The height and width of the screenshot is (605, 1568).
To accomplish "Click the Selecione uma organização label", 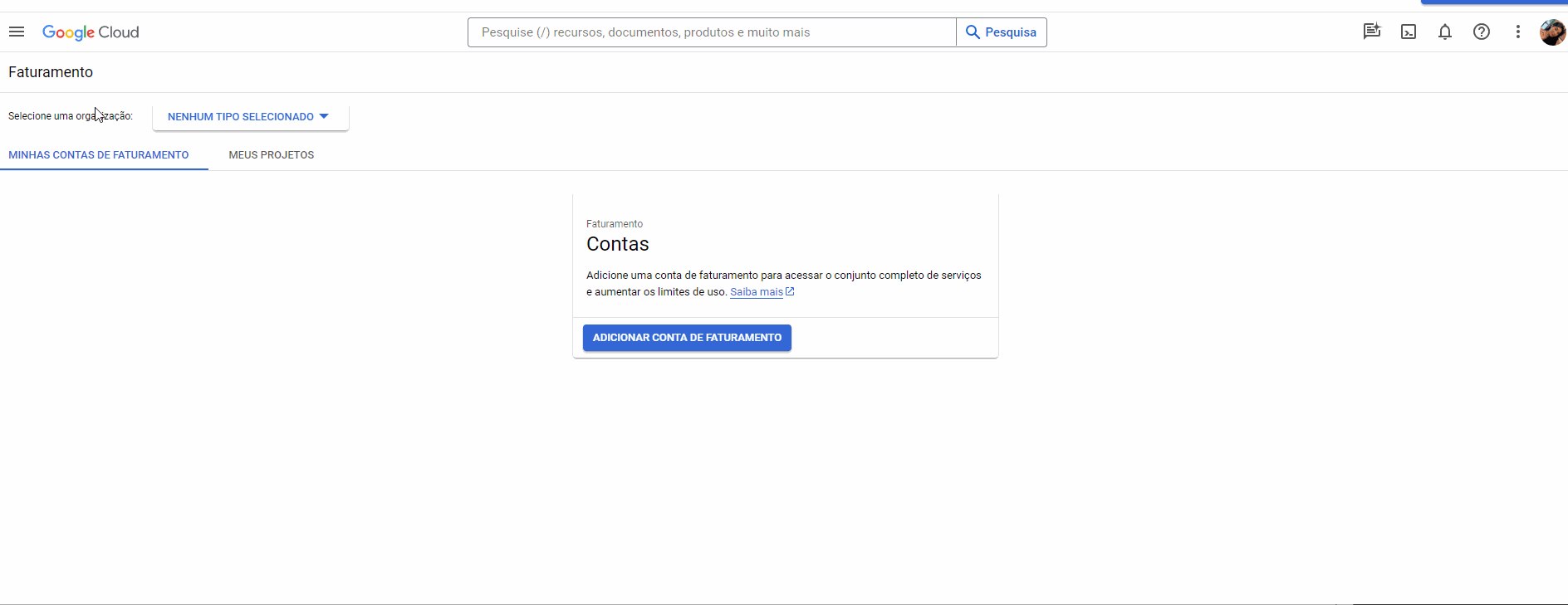I will [x=71, y=116].
